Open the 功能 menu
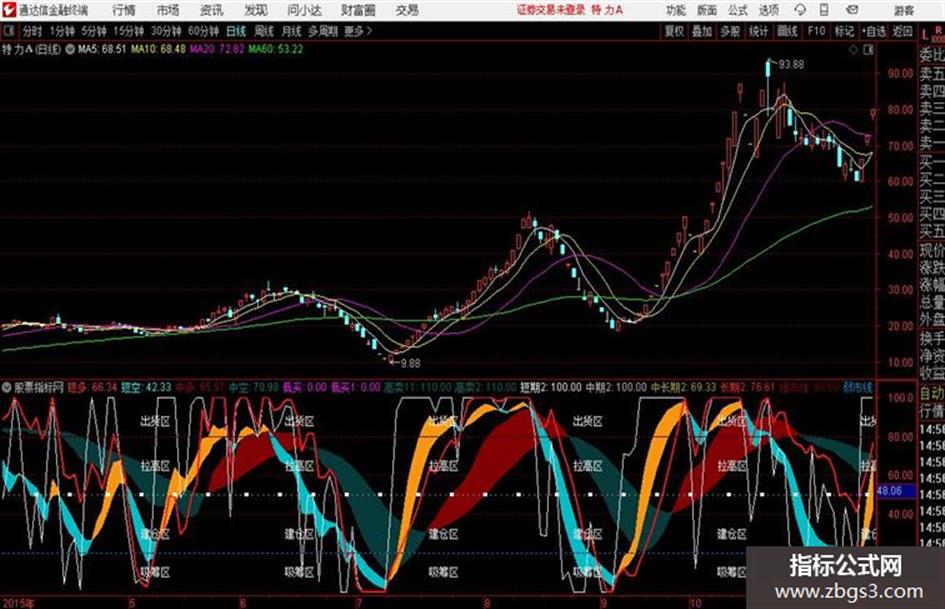 (x=676, y=10)
